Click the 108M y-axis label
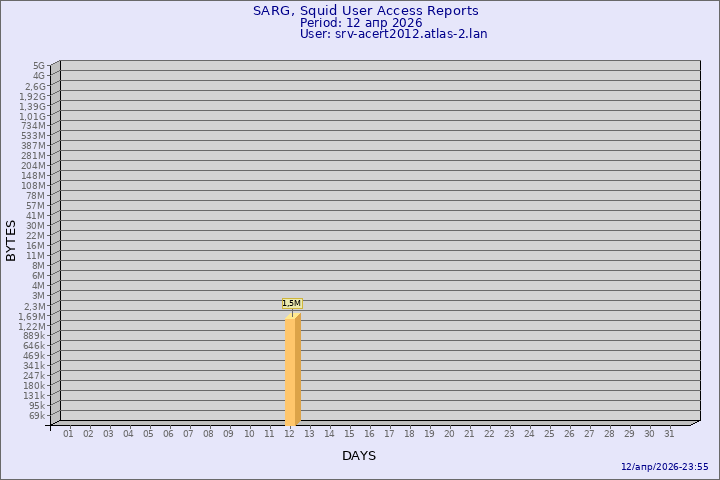This screenshot has width=720, height=480. point(33,186)
